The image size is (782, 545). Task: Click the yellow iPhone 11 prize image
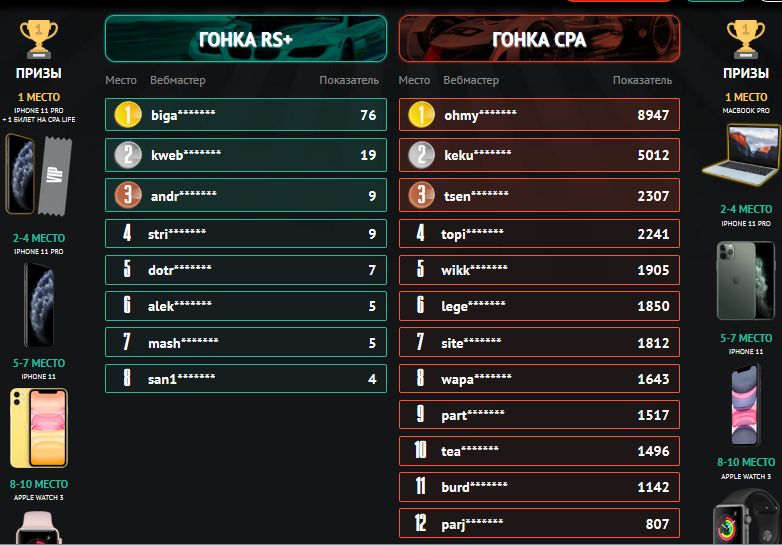pos(39,428)
